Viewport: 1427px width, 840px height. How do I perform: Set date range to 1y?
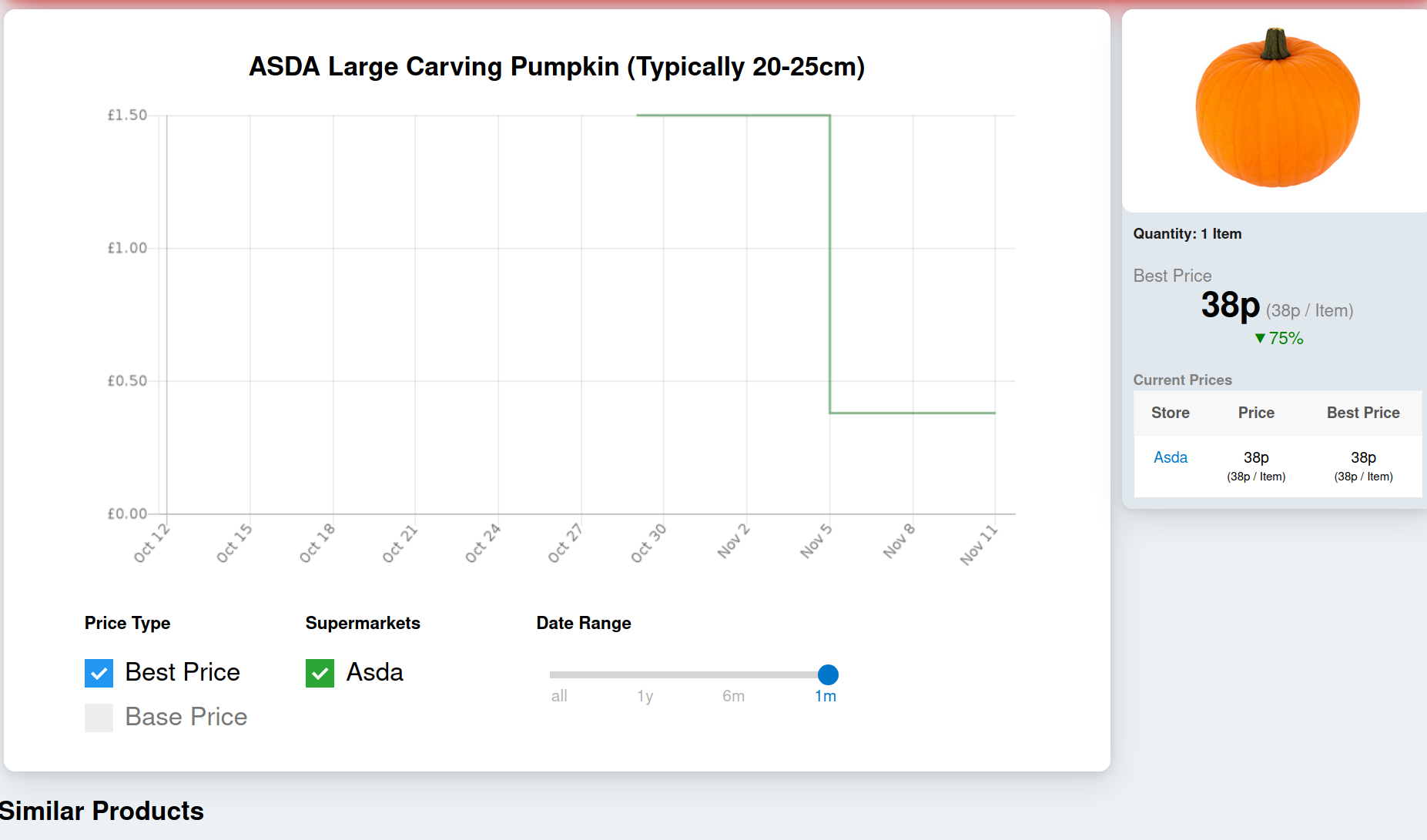[x=645, y=696]
